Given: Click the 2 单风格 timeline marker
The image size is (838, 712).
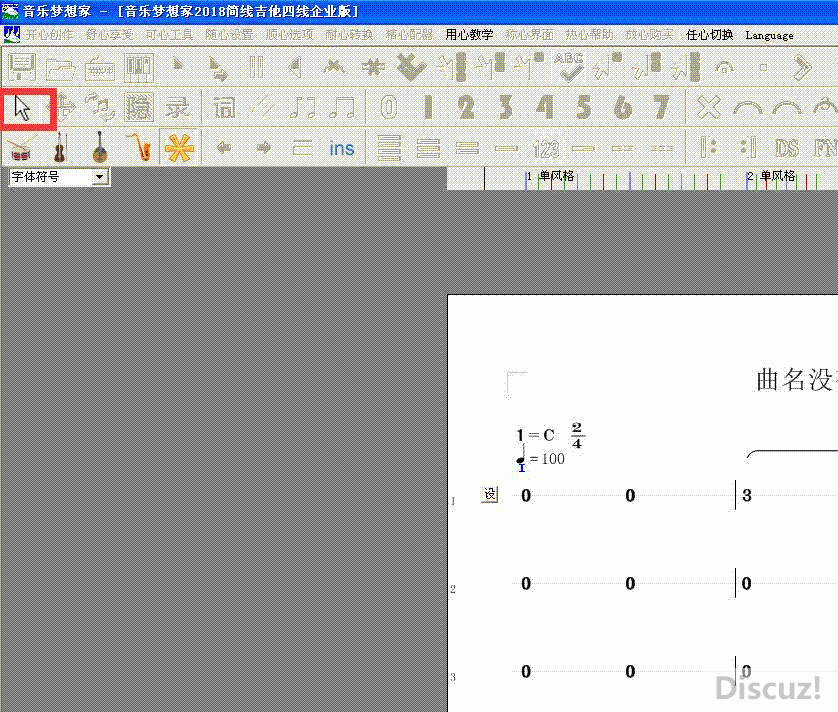Looking at the screenshot, I should pyautogui.click(x=771, y=176).
